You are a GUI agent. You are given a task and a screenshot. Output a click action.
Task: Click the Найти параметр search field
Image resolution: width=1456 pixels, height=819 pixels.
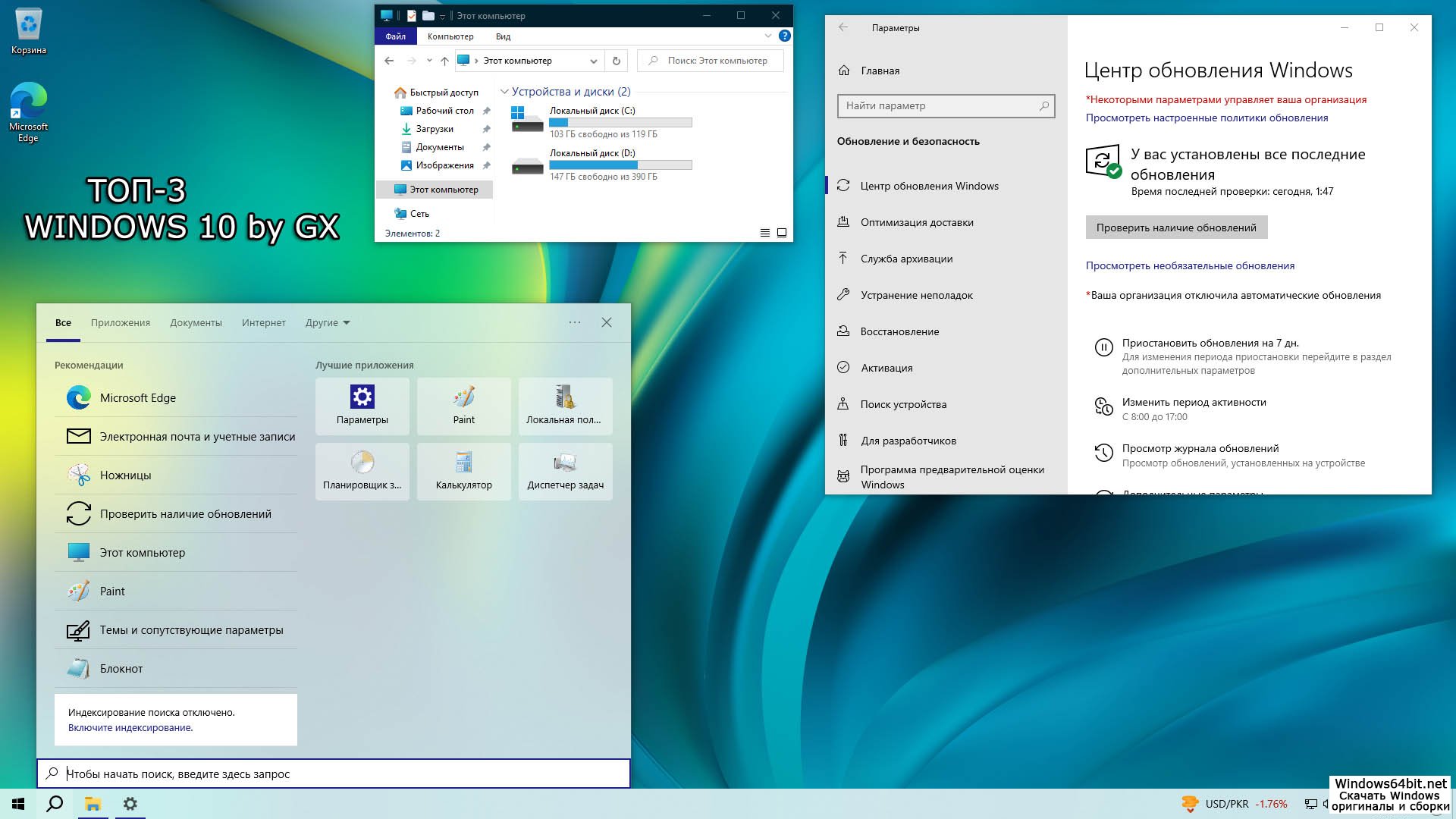click(940, 106)
